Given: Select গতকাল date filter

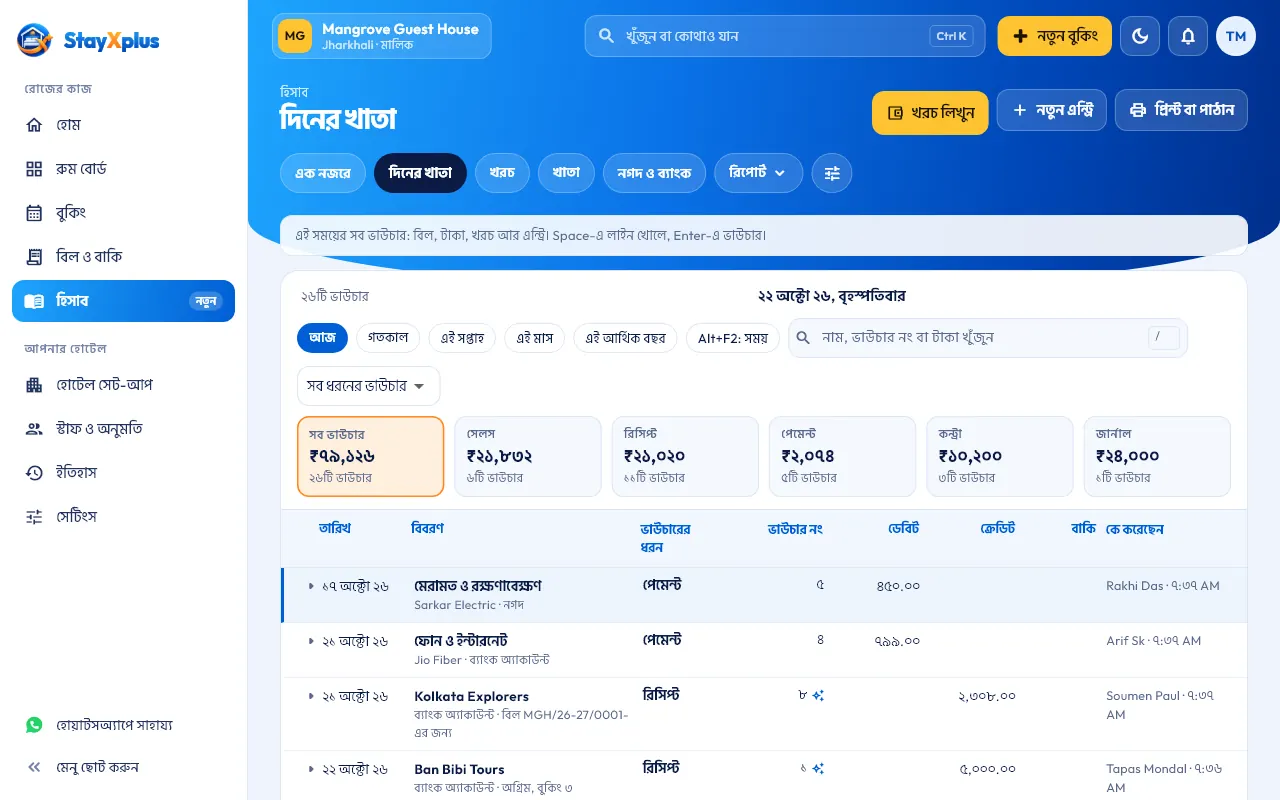Looking at the screenshot, I should tap(388, 338).
